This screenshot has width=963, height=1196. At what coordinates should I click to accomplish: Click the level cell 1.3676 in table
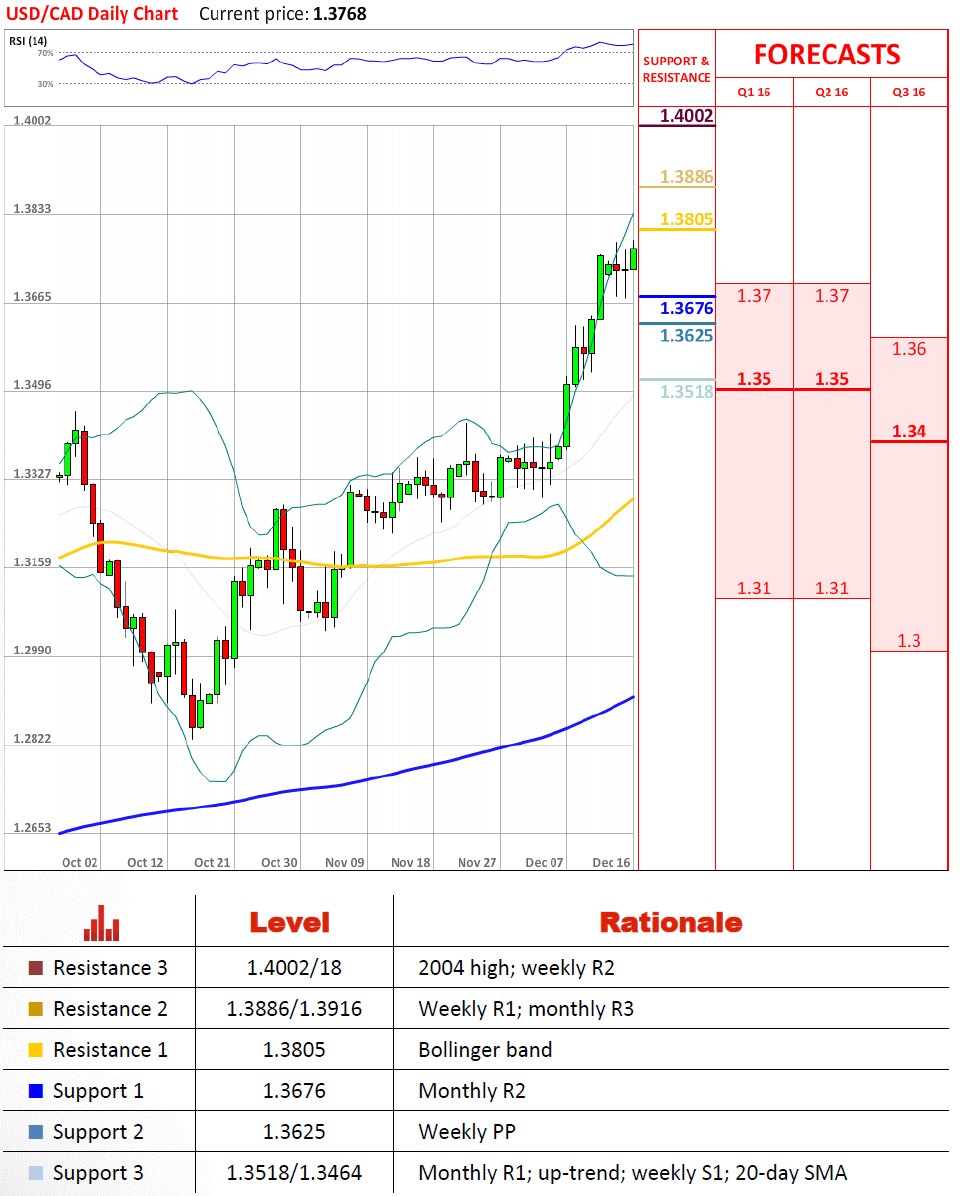(x=294, y=1092)
